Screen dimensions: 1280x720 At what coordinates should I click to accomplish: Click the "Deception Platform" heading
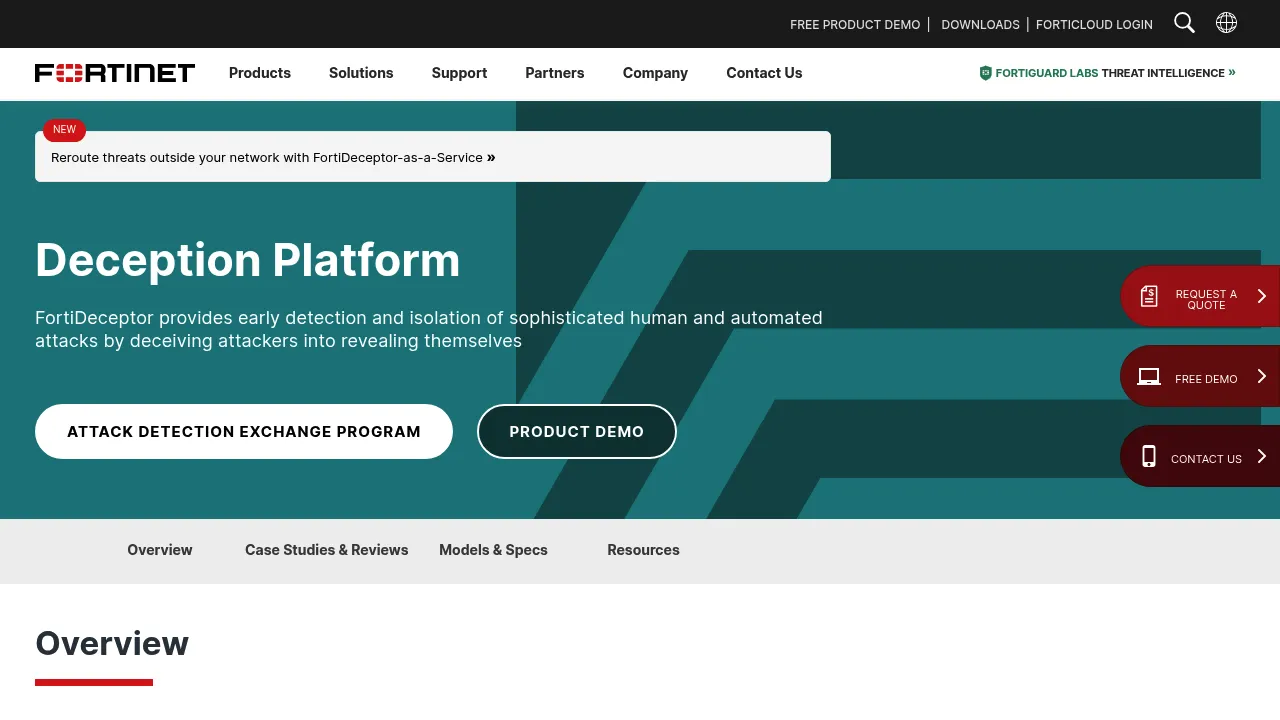248,260
